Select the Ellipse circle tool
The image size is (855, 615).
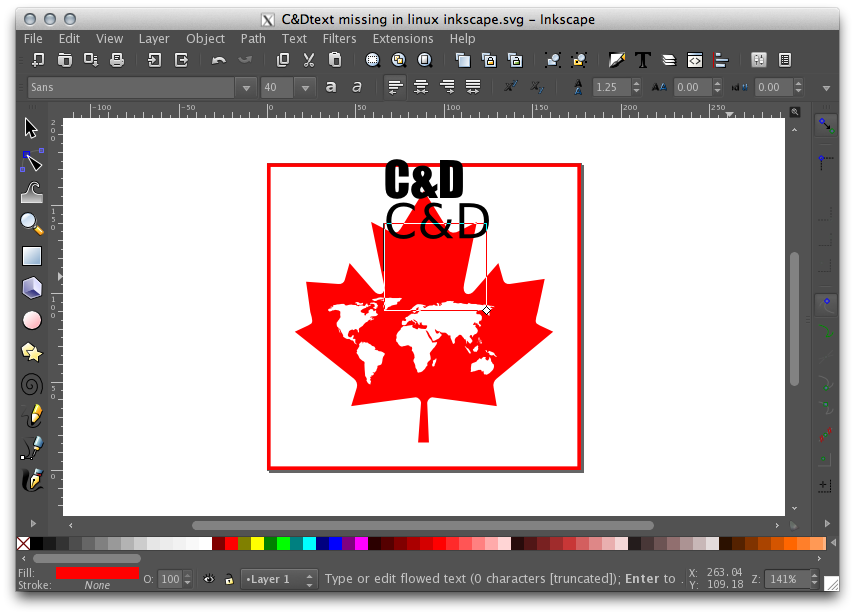32,320
